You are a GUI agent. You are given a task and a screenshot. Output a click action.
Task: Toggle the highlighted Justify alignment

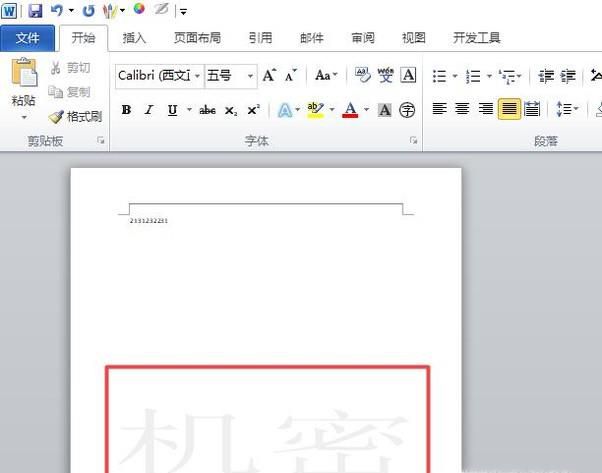point(509,109)
